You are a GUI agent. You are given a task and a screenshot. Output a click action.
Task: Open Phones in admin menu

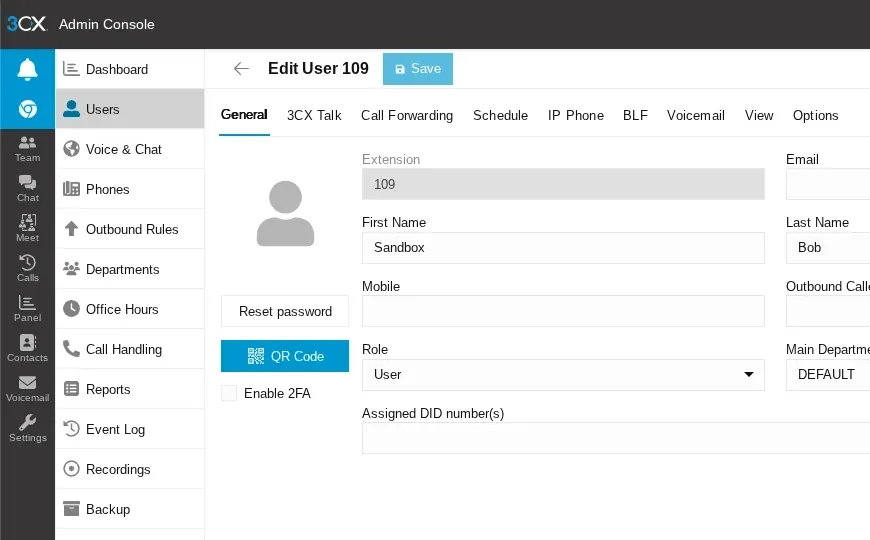pos(130,189)
